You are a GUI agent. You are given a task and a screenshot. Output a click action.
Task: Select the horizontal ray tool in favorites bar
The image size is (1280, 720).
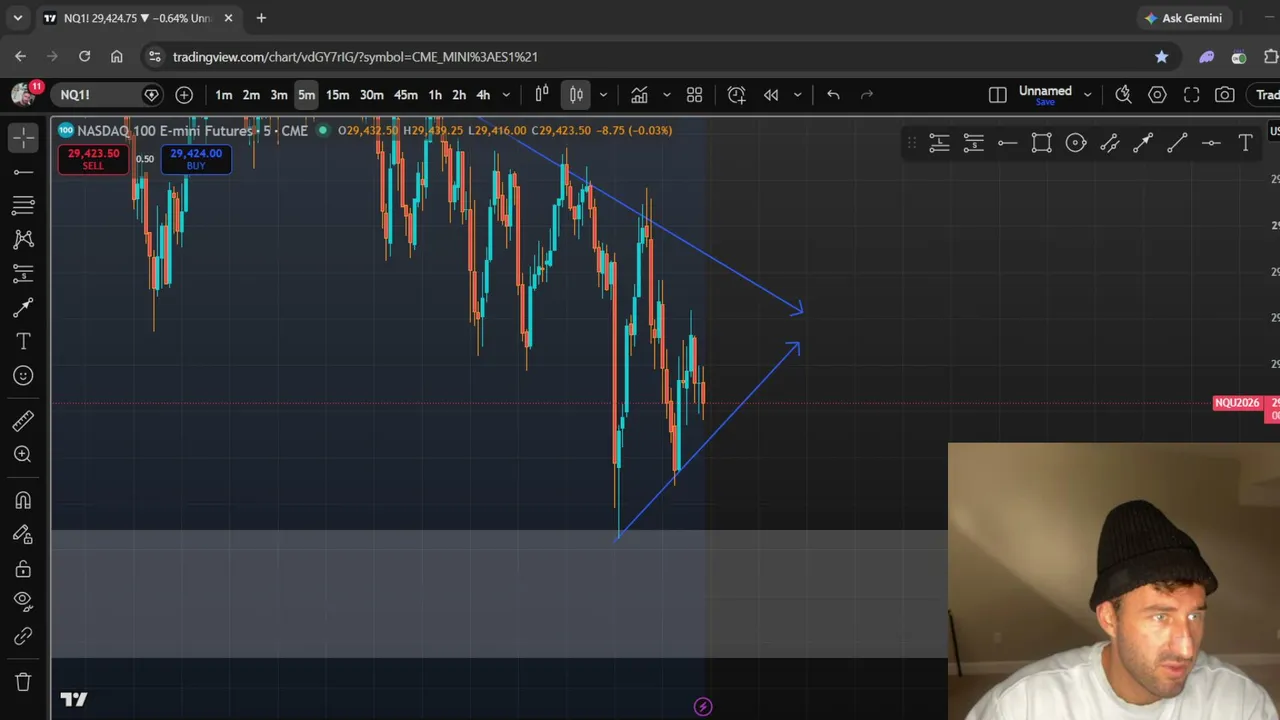[x=1007, y=143]
